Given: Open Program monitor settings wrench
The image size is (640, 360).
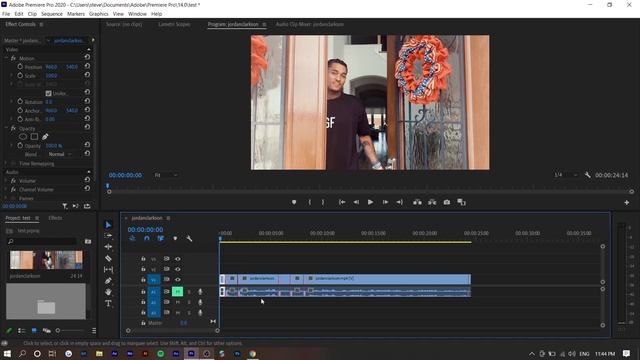Looking at the screenshot, I should (587, 175).
